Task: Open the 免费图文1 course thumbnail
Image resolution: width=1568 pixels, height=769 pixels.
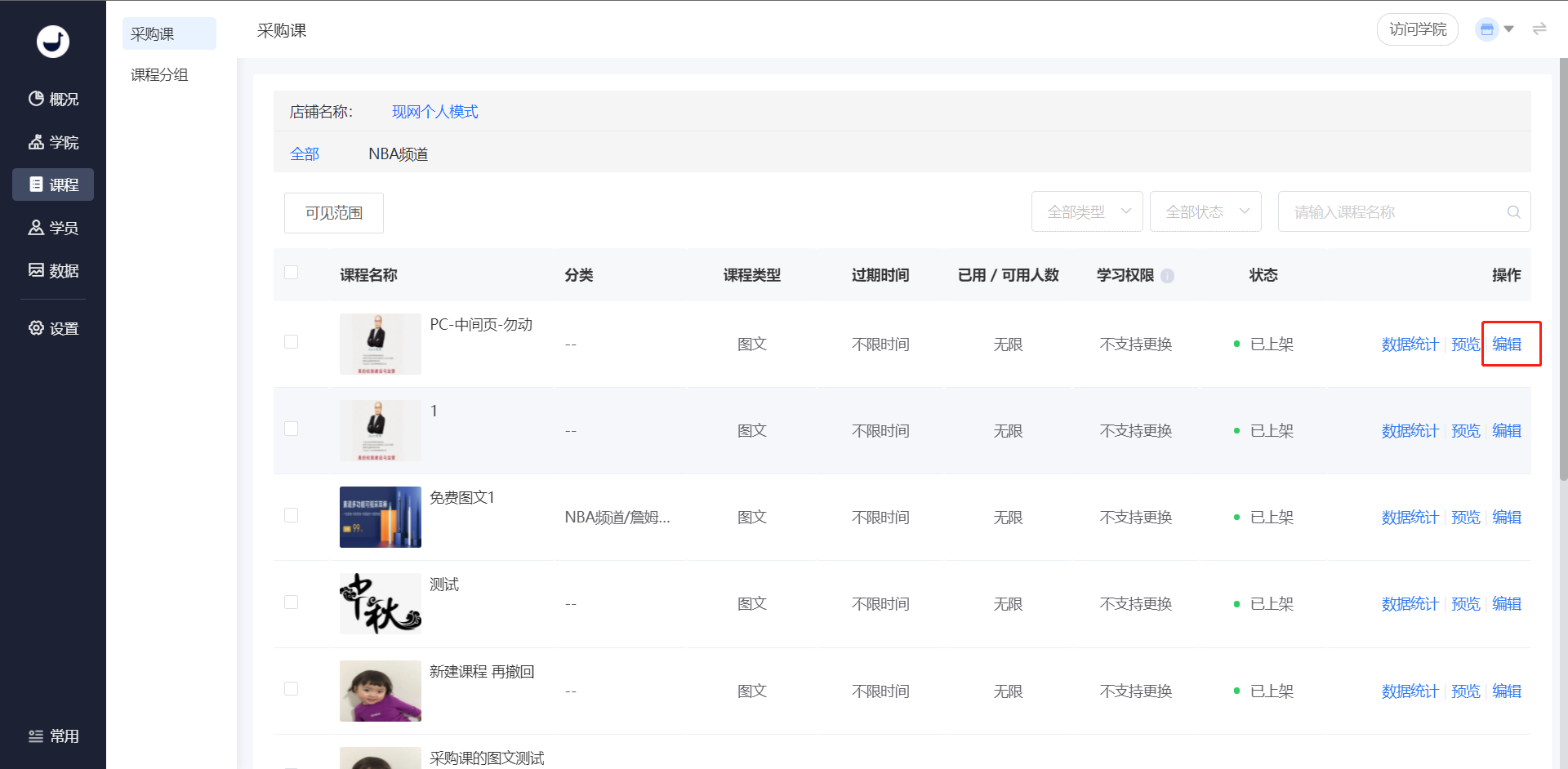Action: [381, 517]
